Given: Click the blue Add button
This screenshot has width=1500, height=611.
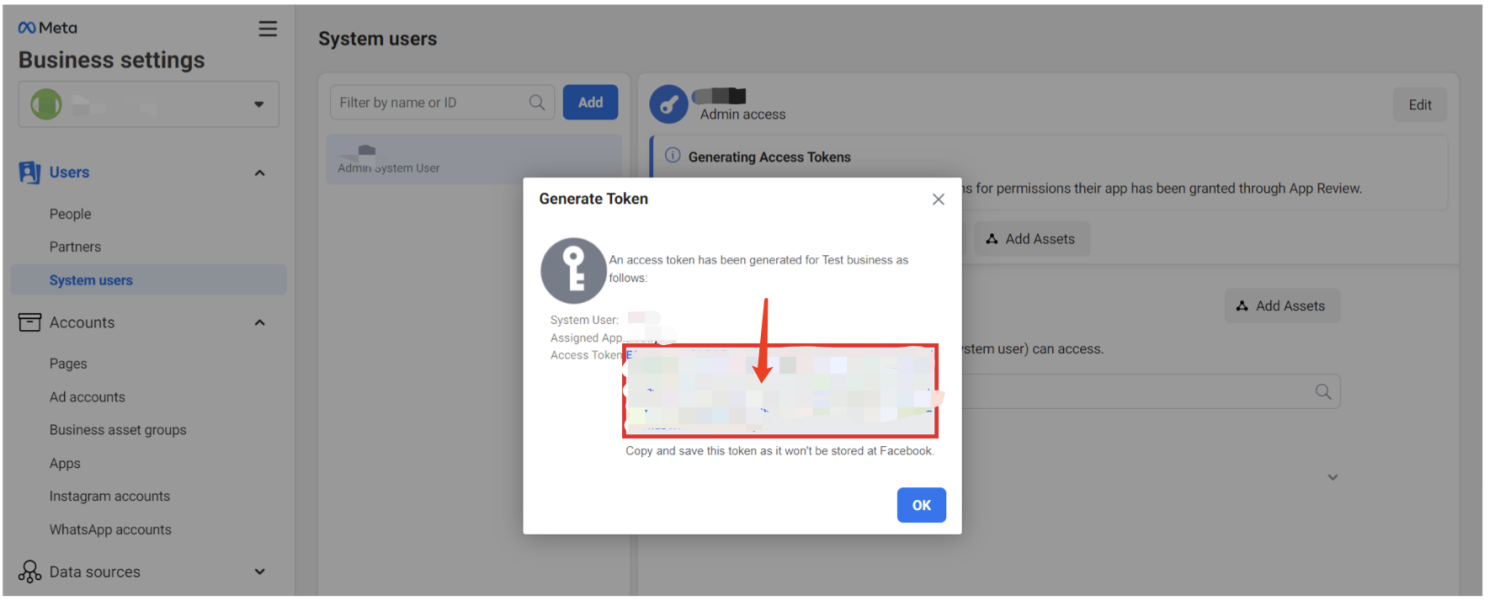Looking at the screenshot, I should [x=590, y=102].
